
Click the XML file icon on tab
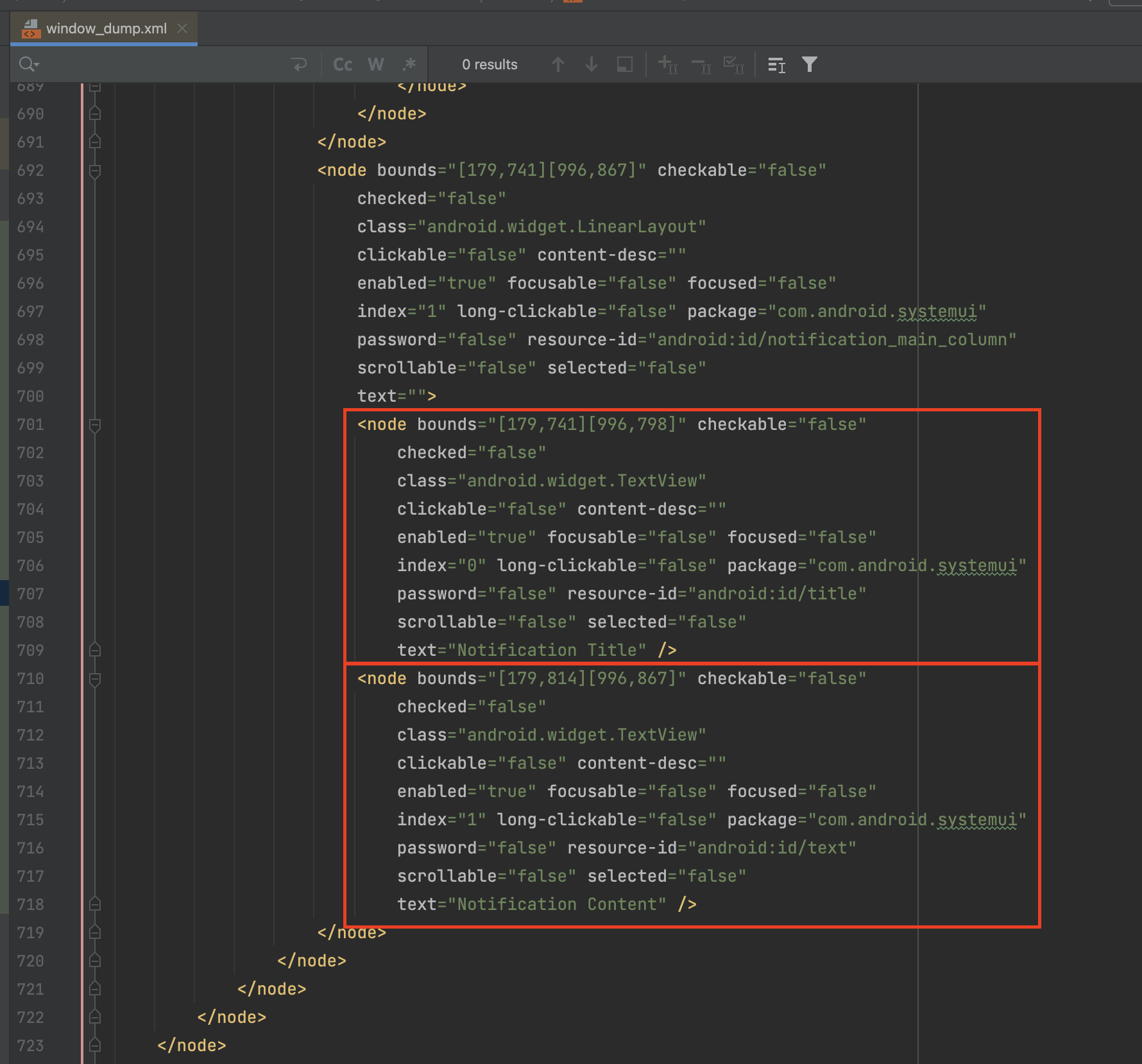(x=30, y=28)
